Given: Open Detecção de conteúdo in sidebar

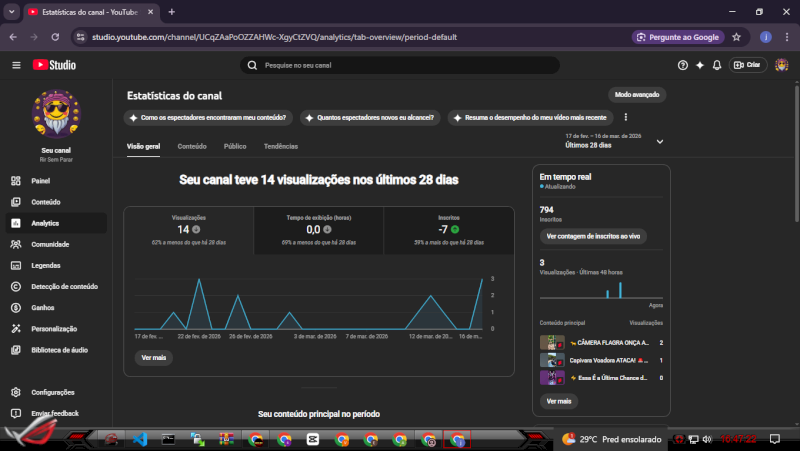Looking at the screenshot, I should (x=64, y=286).
